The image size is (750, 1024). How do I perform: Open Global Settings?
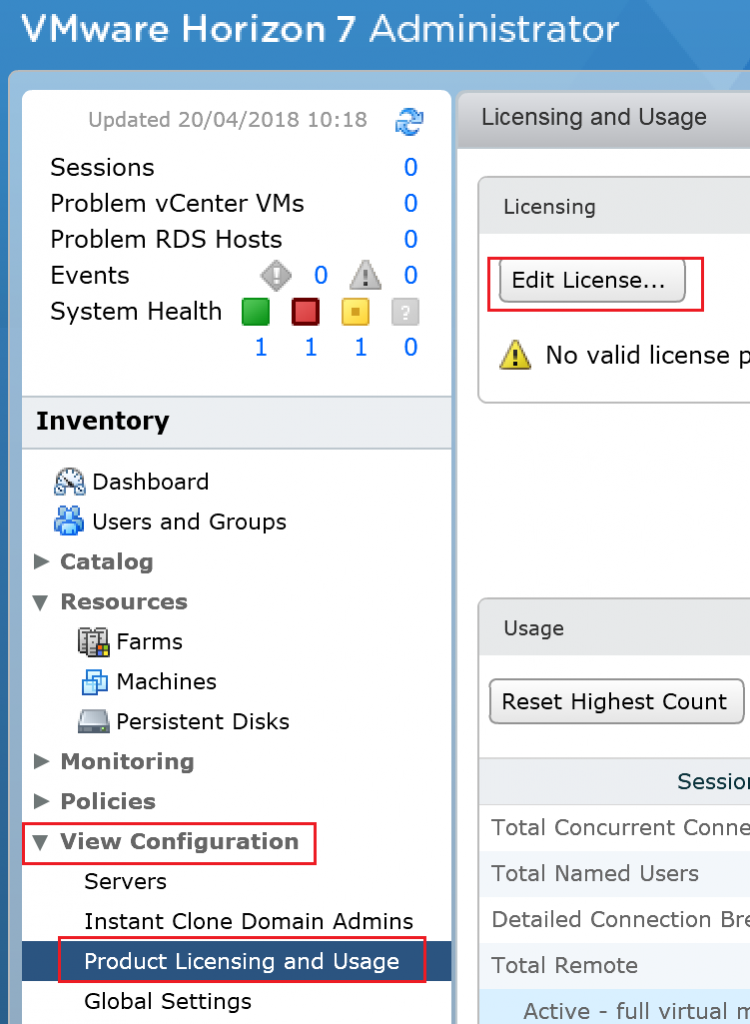tap(167, 1000)
